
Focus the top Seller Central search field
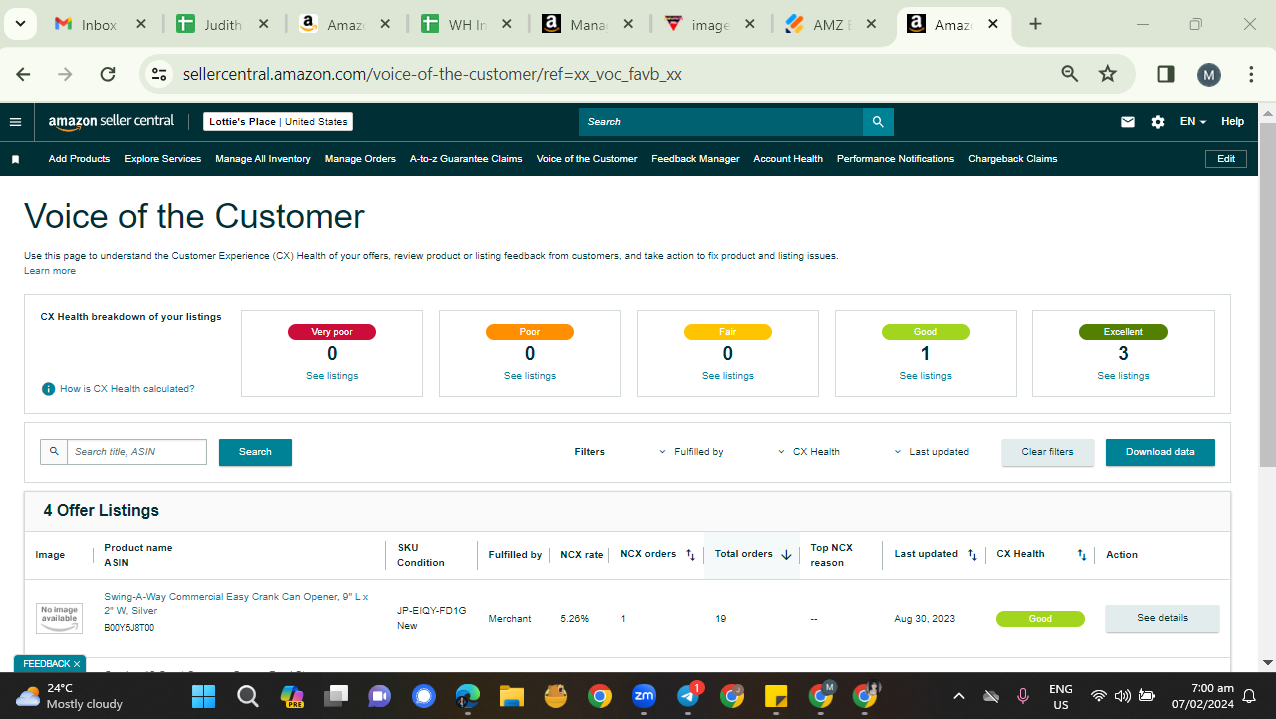click(x=721, y=122)
